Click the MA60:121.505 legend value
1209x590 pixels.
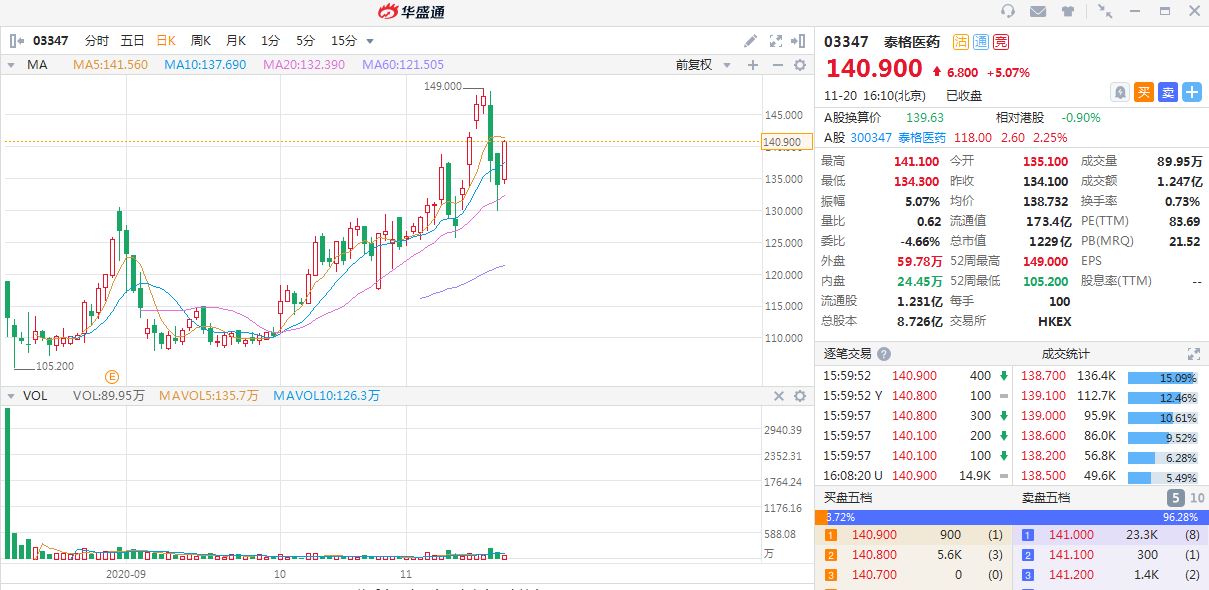(x=403, y=65)
